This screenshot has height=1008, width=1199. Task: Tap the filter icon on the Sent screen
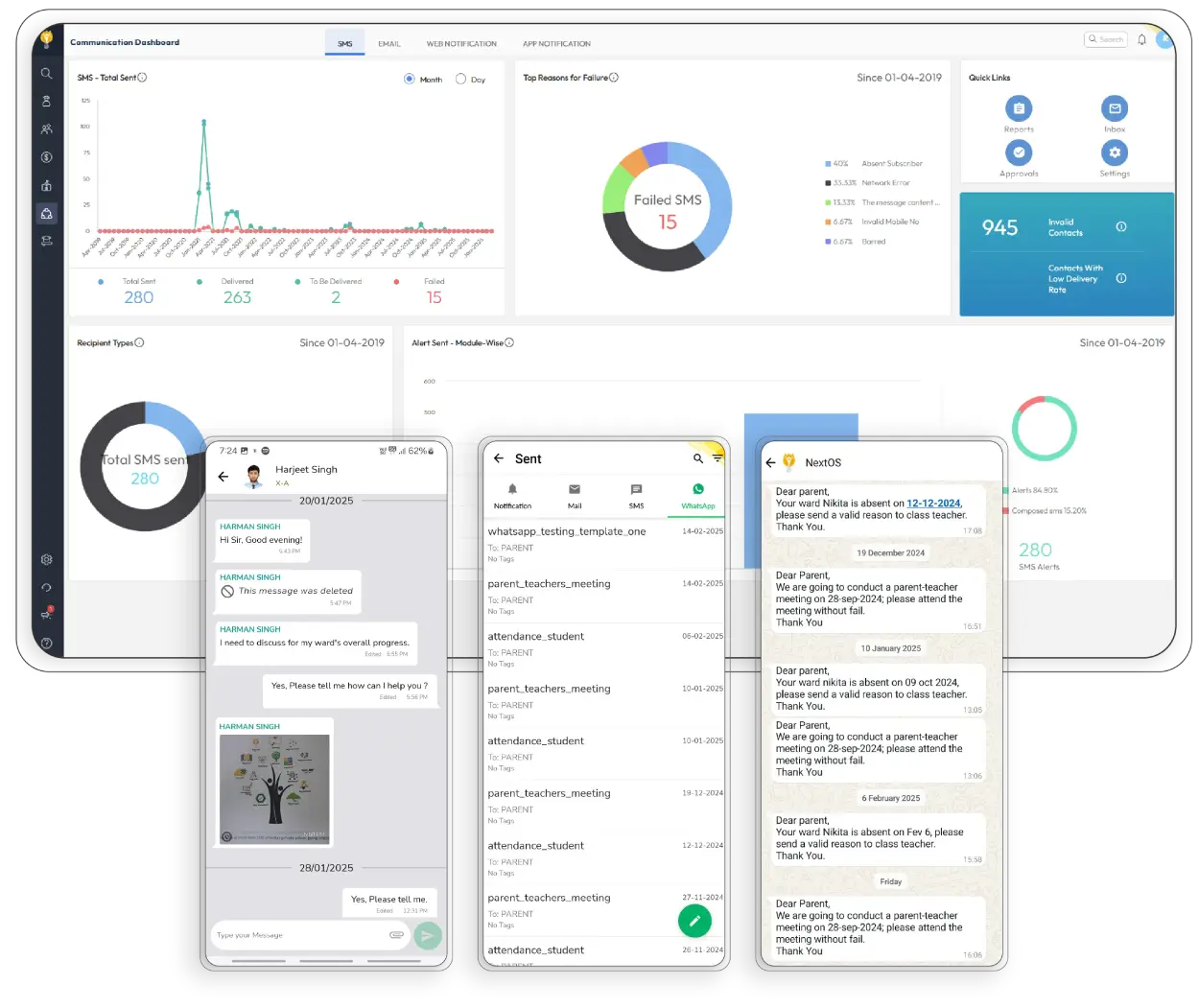click(x=717, y=458)
